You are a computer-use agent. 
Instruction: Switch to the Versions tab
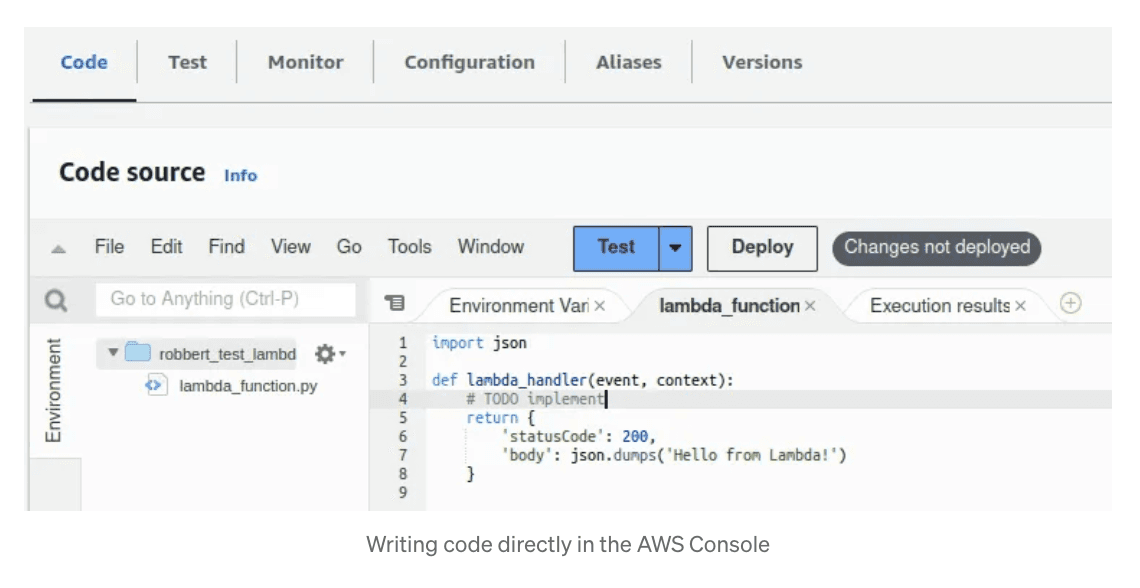pyautogui.click(x=762, y=63)
